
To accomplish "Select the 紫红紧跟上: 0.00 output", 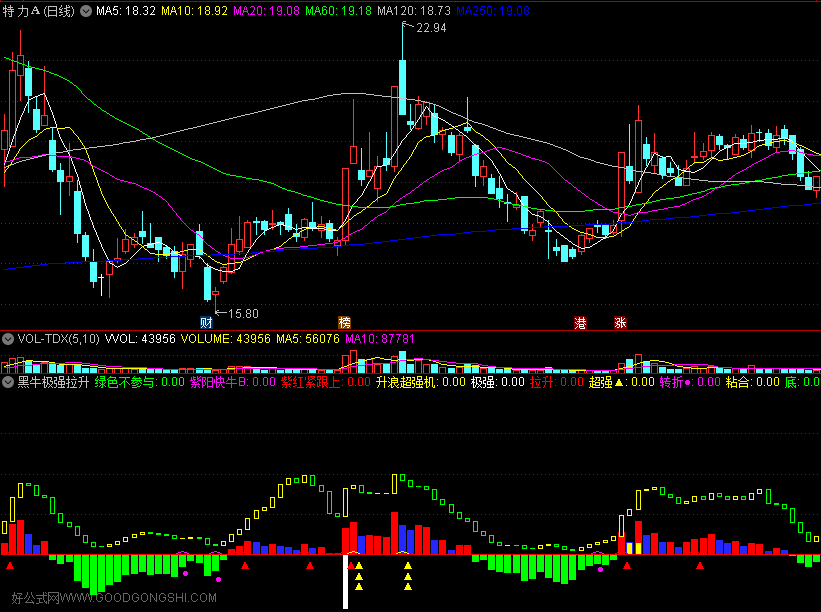I will click(326, 382).
